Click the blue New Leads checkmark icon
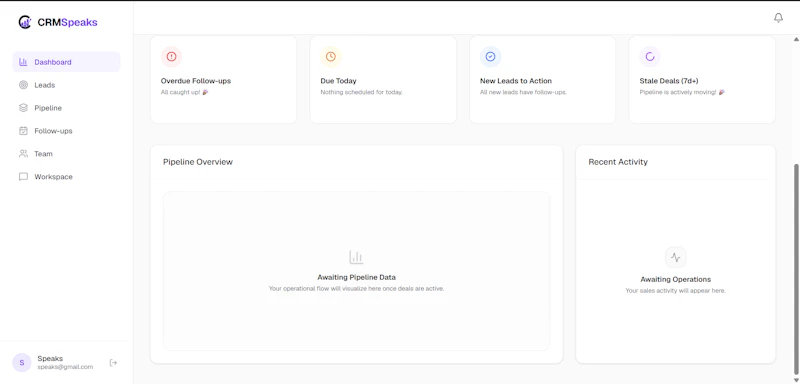The width and height of the screenshot is (800, 384). [x=490, y=57]
